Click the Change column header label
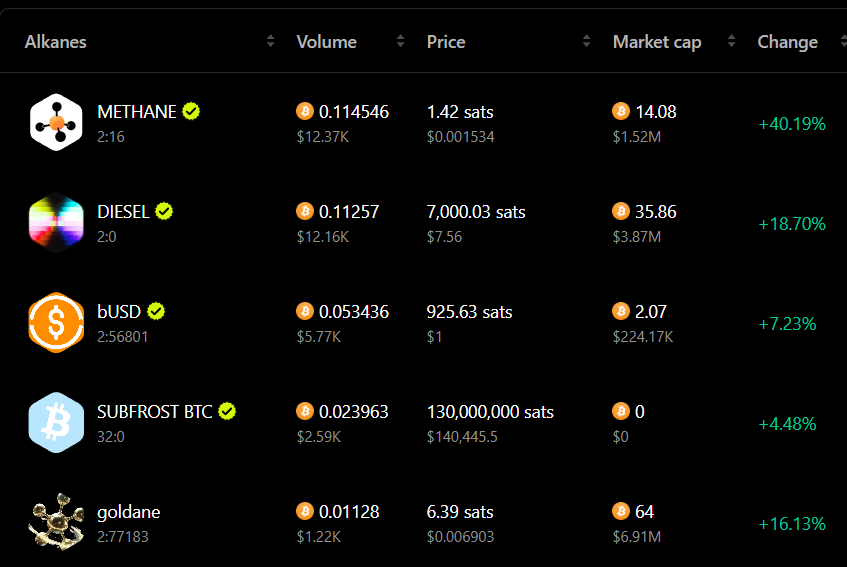The height and width of the screenshot is (567, 847). click(x=788, y=42)
